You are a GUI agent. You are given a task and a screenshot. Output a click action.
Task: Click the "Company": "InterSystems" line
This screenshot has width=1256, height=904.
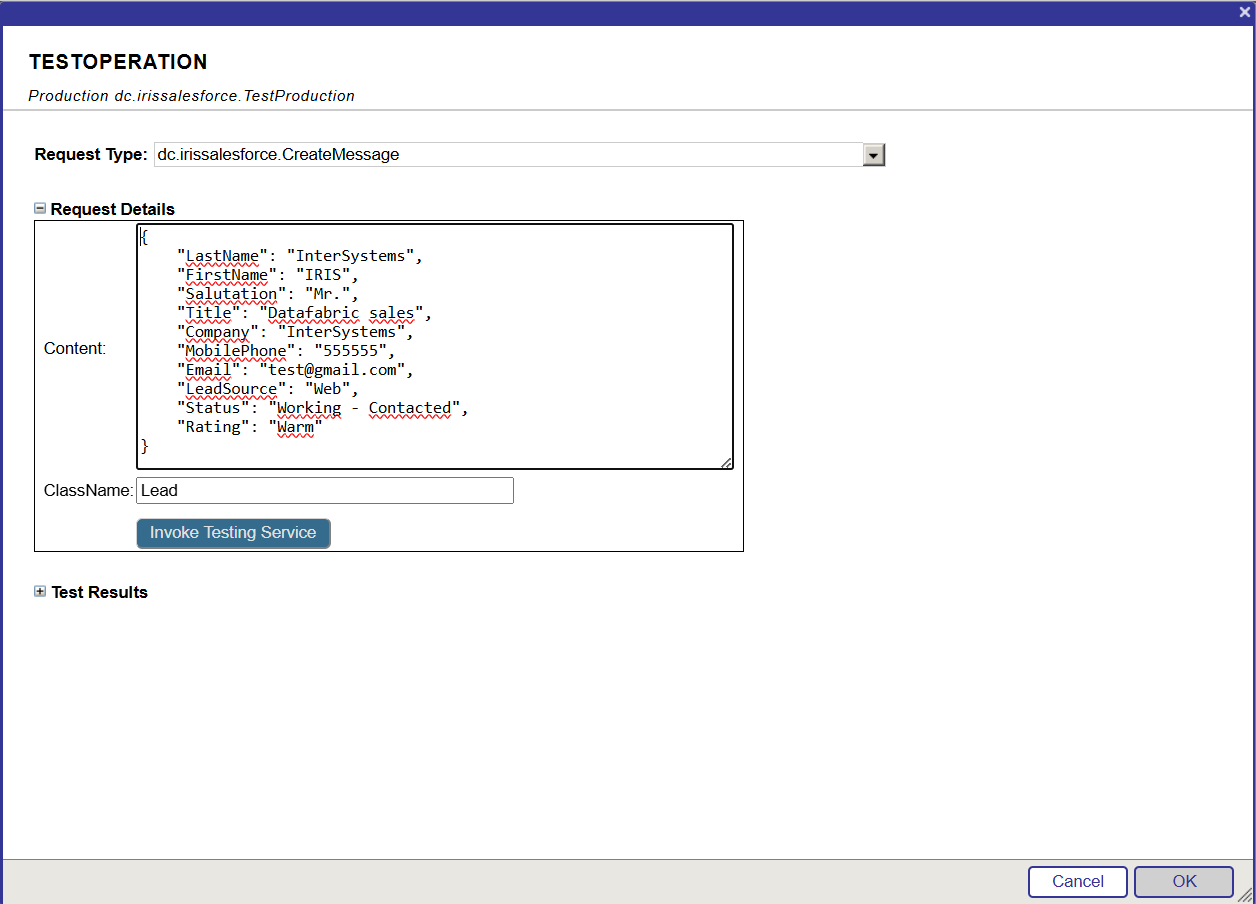click(296, 332)
